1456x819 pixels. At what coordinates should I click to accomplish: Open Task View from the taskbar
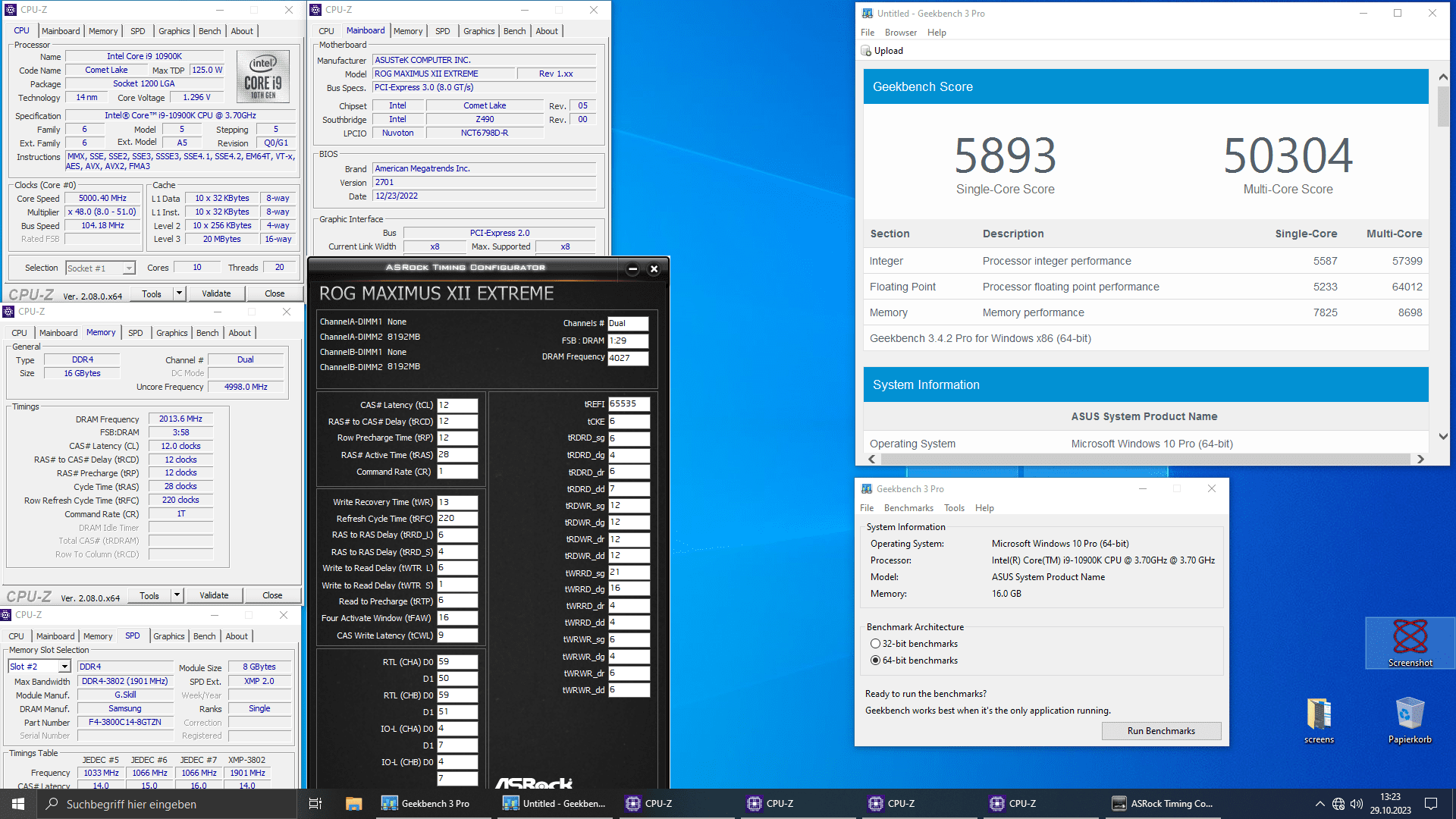pos(315,804)
